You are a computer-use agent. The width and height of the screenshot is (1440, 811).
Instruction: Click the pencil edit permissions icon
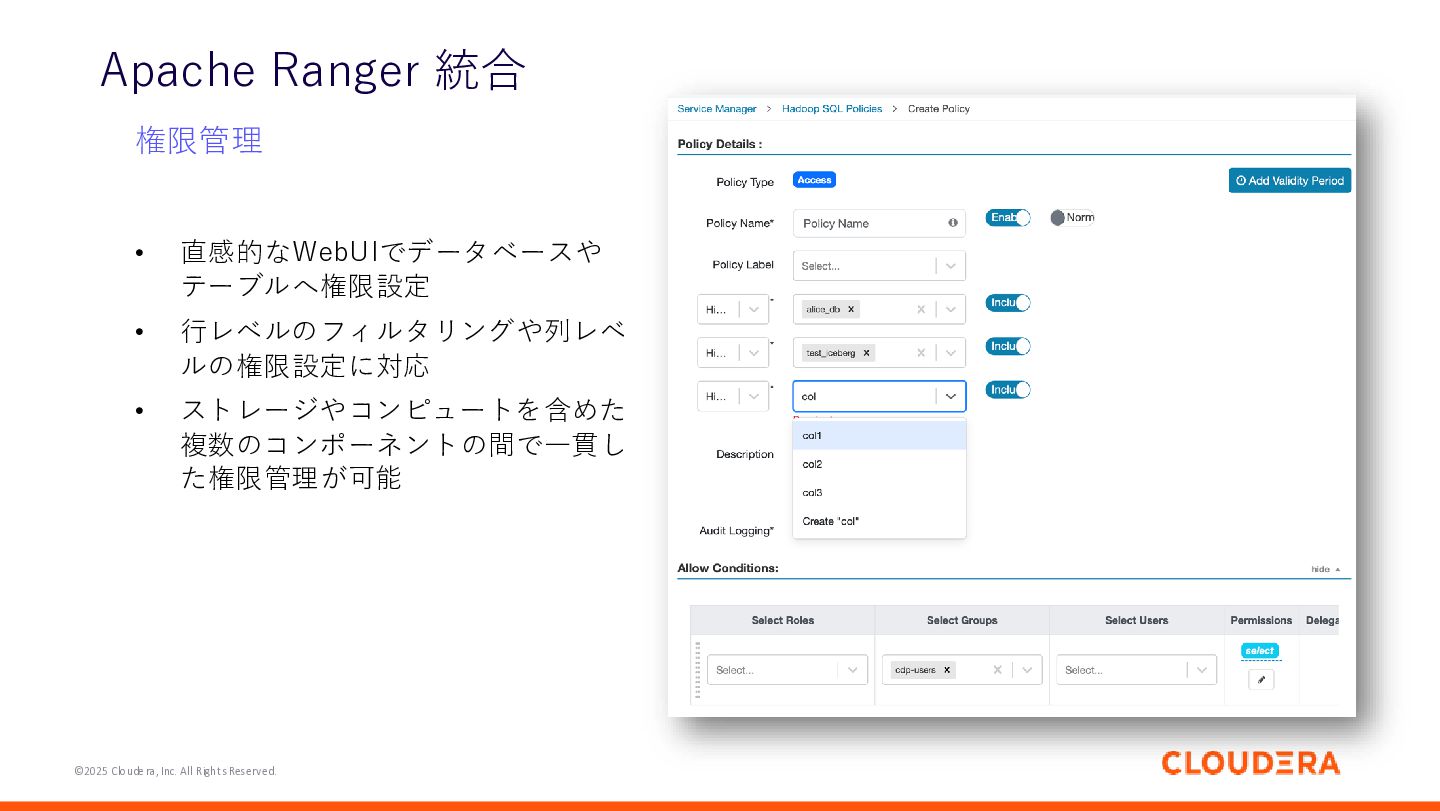(1261, 680)
